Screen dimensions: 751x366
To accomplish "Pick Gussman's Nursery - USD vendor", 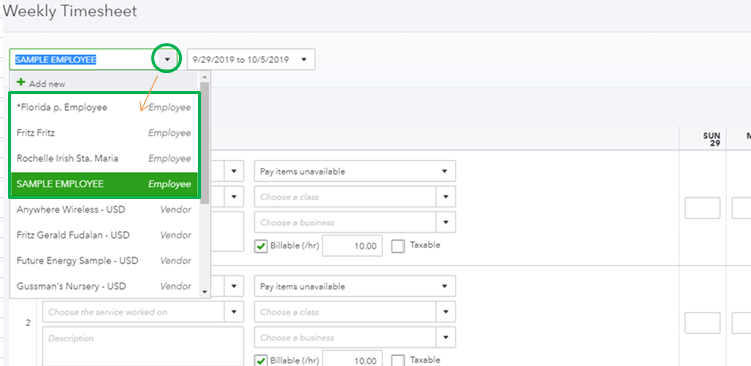I will pos(103,286).
